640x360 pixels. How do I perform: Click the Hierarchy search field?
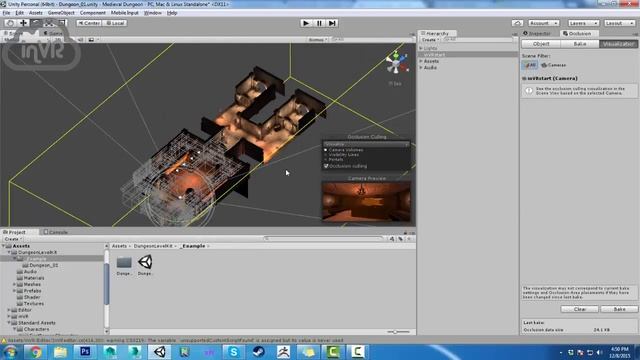(477, 40)
